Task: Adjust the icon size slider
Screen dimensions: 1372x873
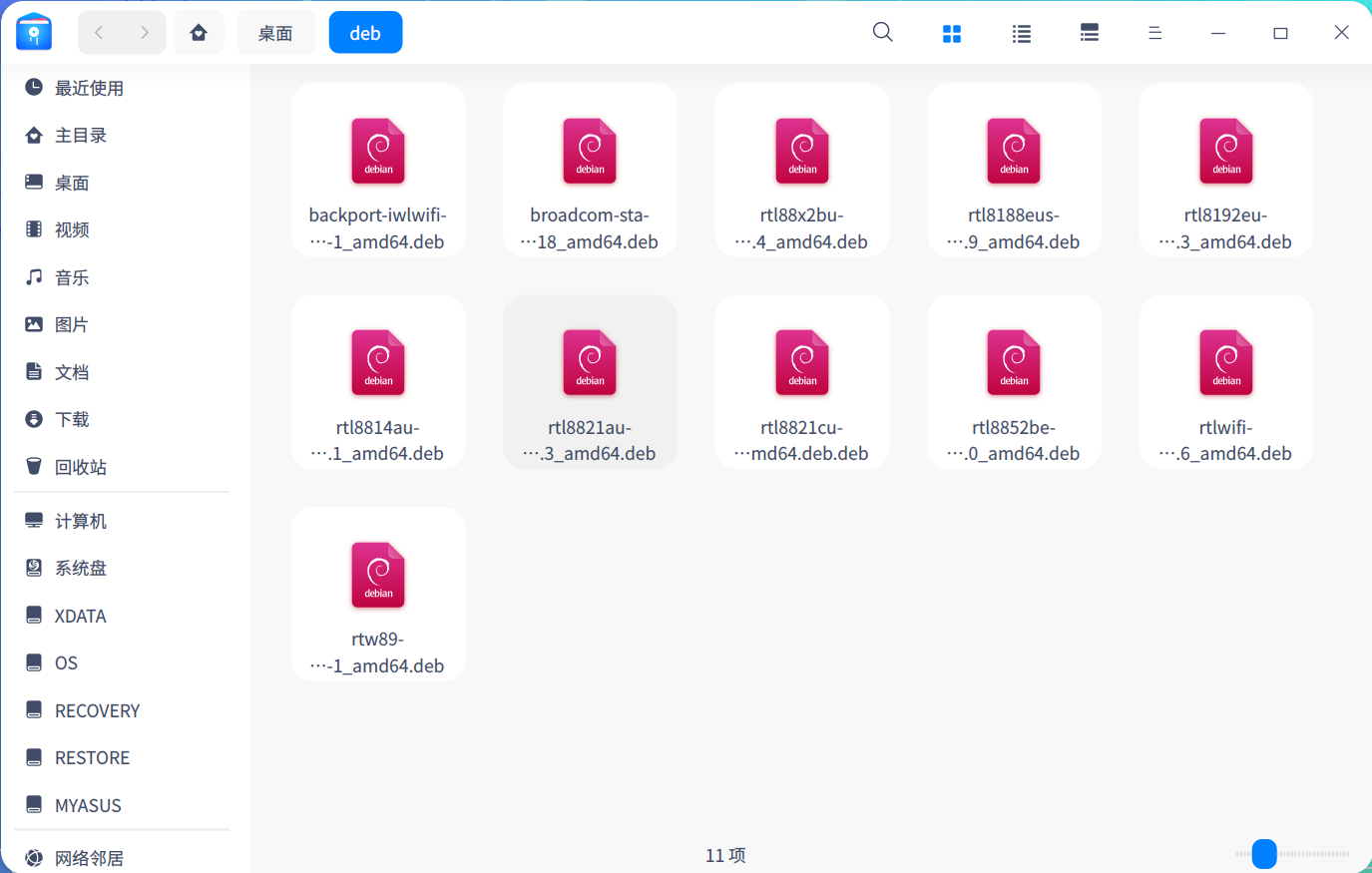Action: click(1265, 854)
